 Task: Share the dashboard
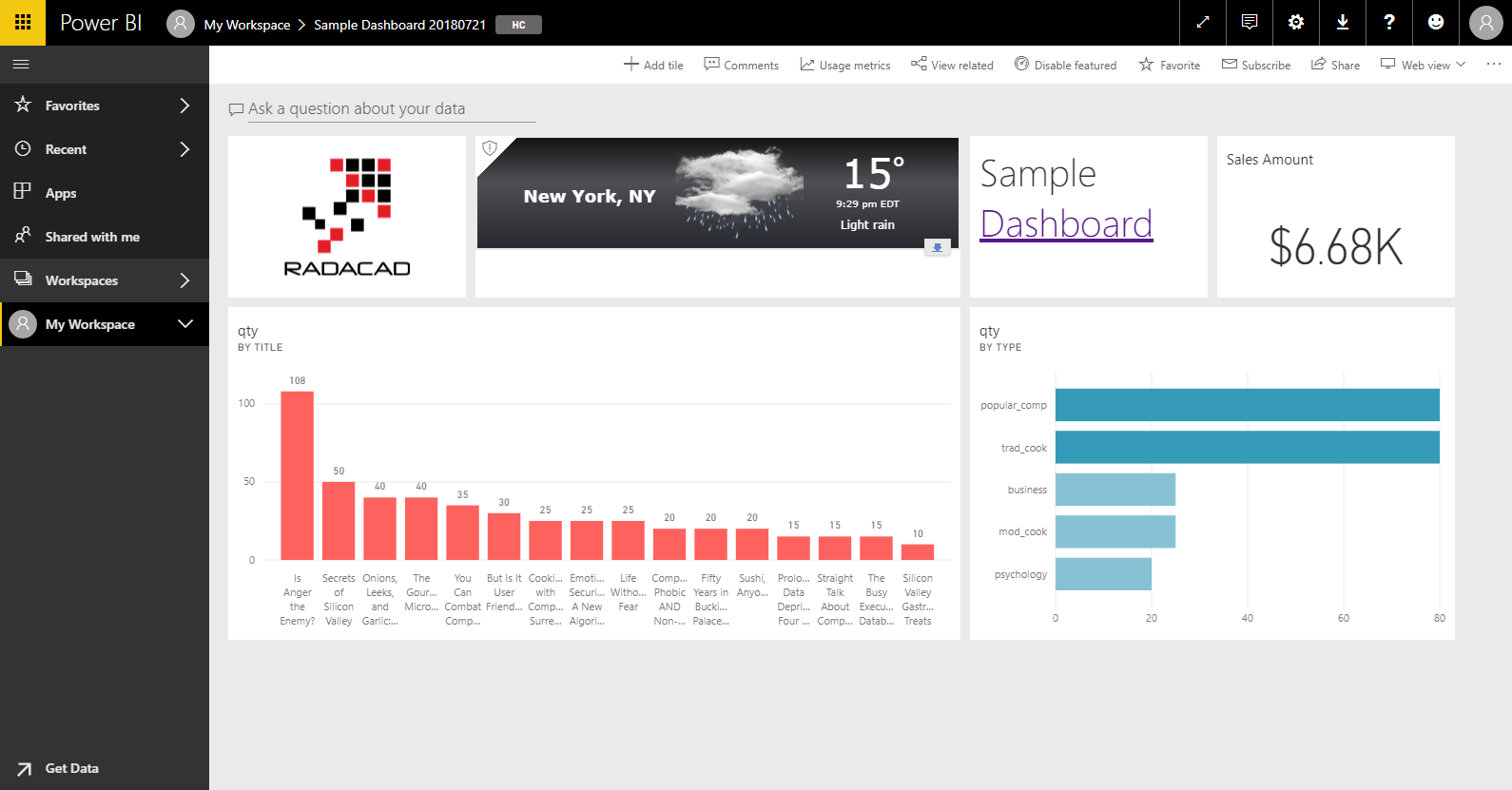[x=1335, y=65]
